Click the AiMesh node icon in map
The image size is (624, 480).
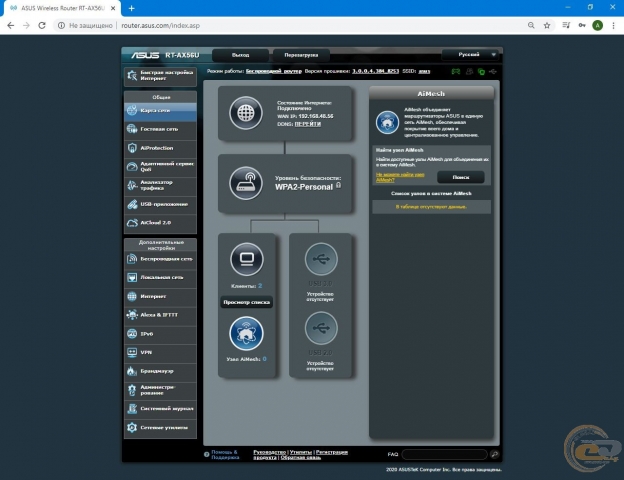pos(246,334)
